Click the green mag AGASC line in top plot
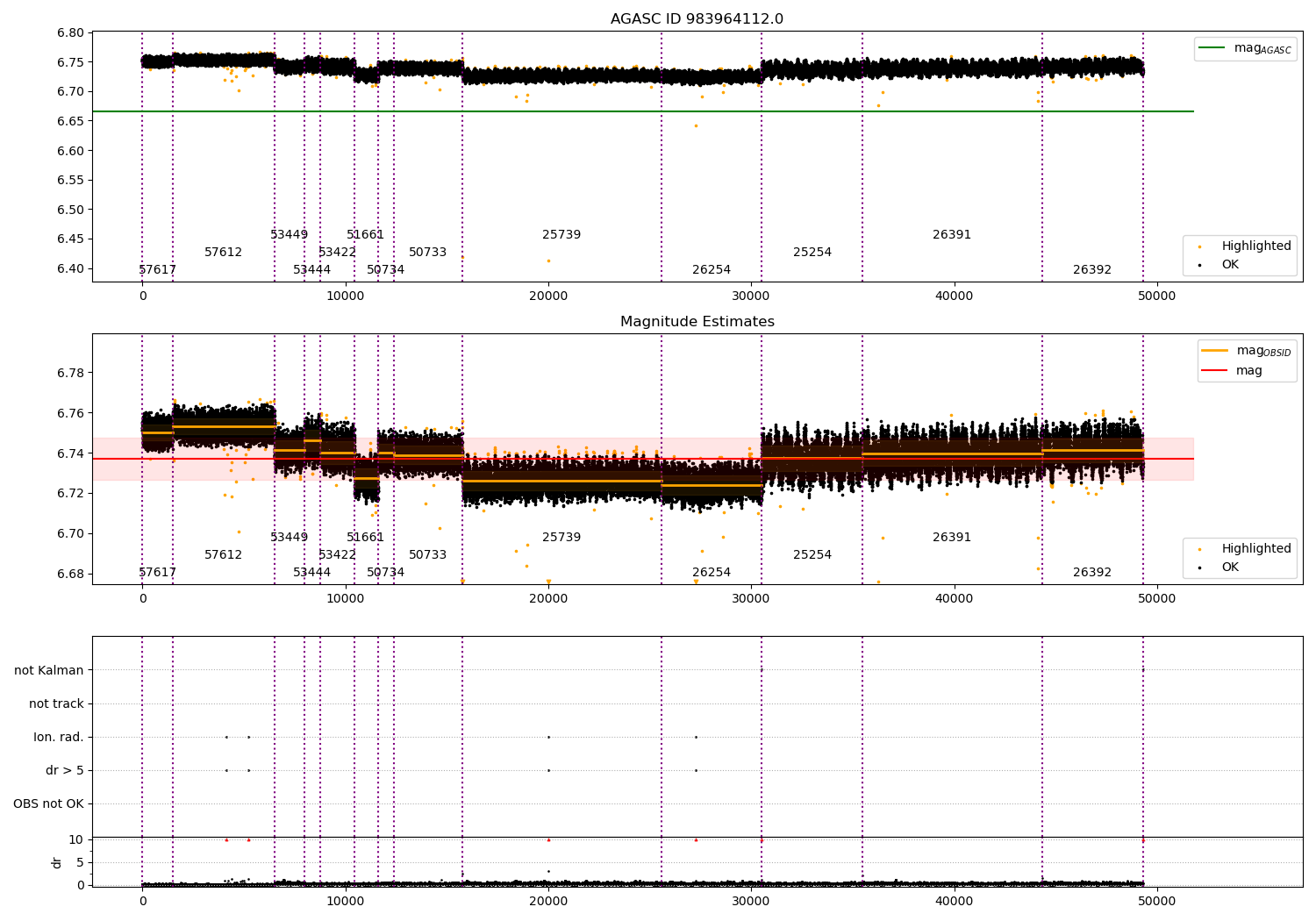The image size is (1316, 921). 643,111
